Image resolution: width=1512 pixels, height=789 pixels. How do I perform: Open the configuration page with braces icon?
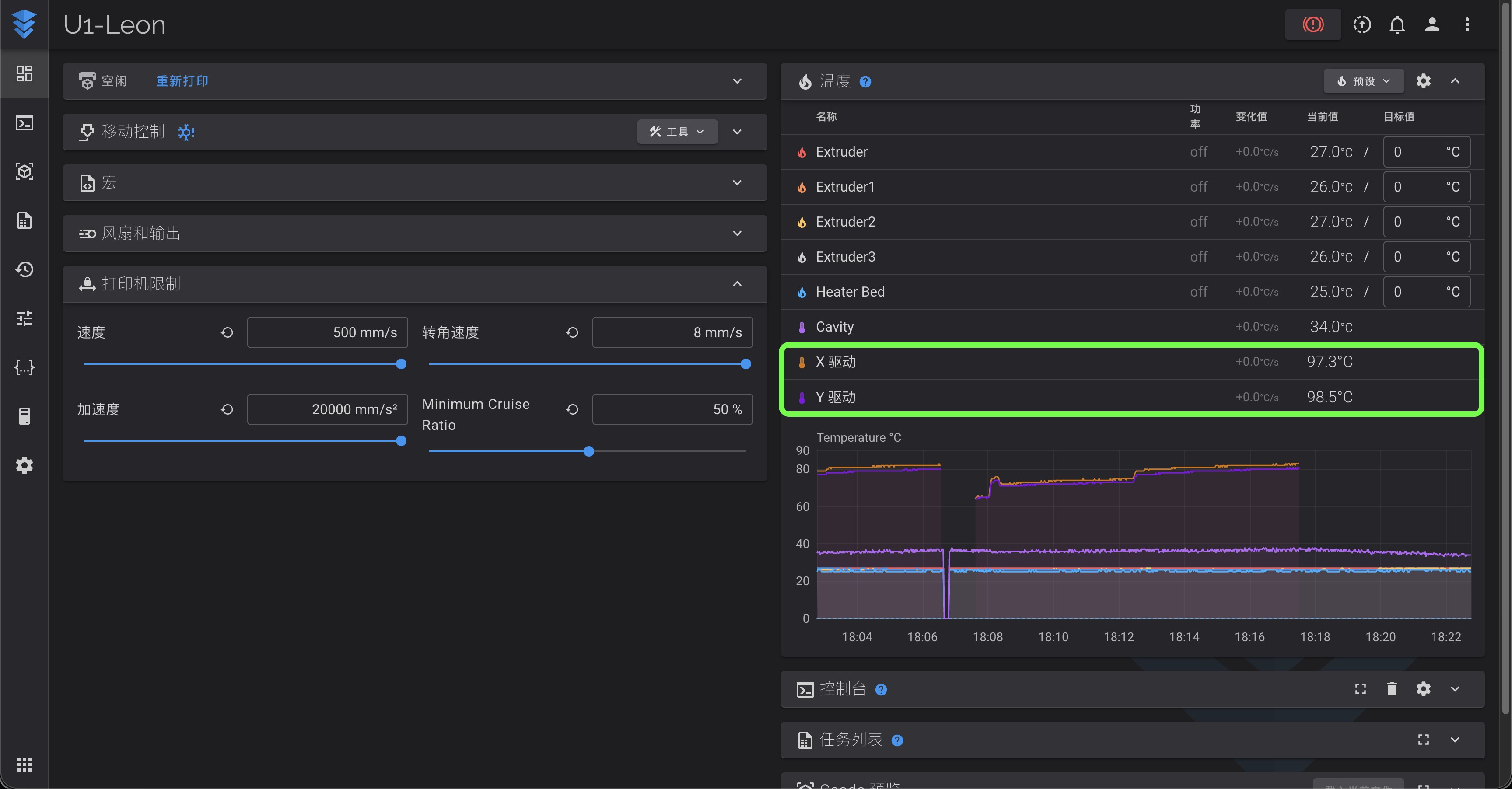click(24, 367)
